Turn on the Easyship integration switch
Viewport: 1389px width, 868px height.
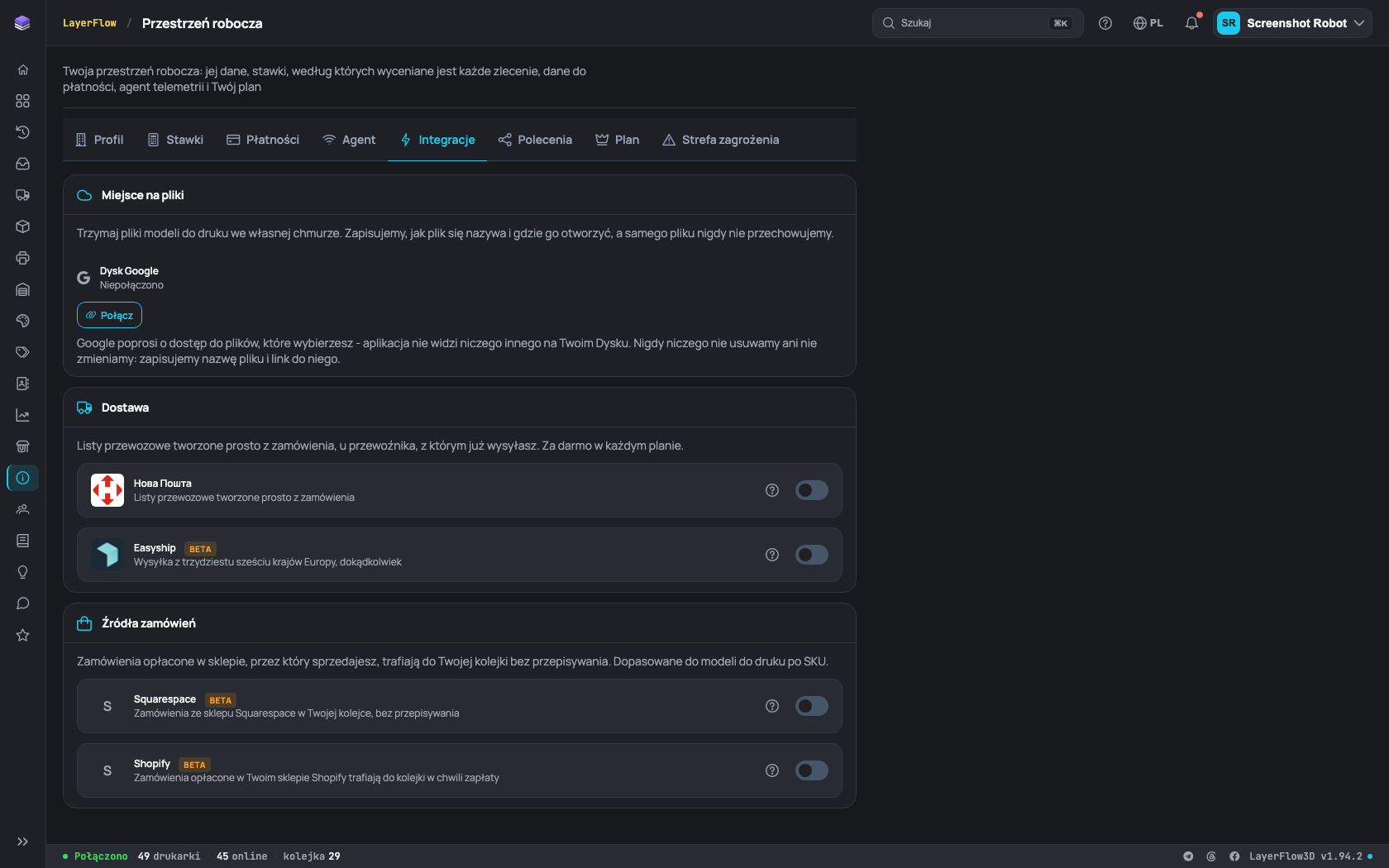click(x=812, y=555)
